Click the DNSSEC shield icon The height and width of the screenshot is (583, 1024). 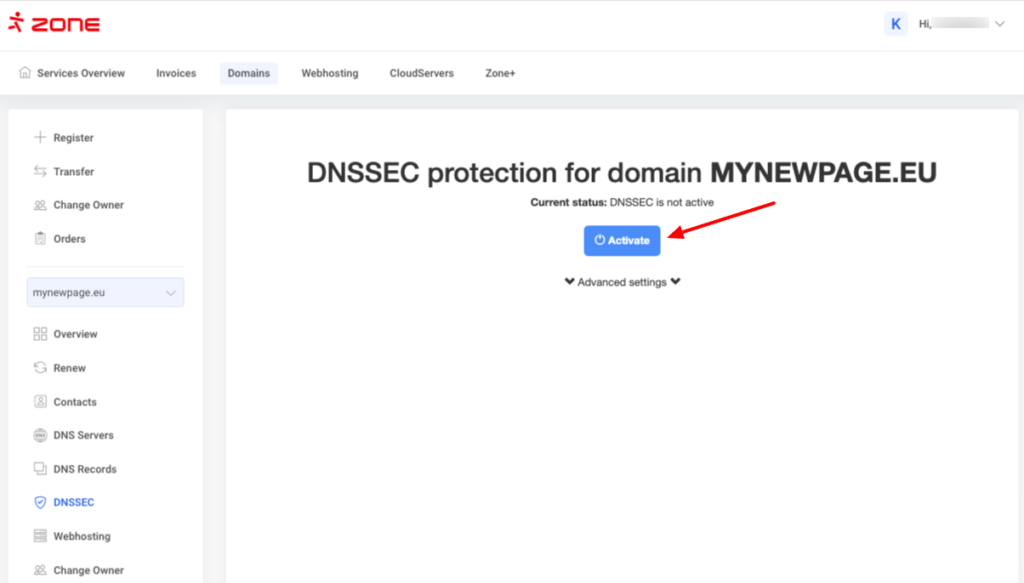point(40,503)
